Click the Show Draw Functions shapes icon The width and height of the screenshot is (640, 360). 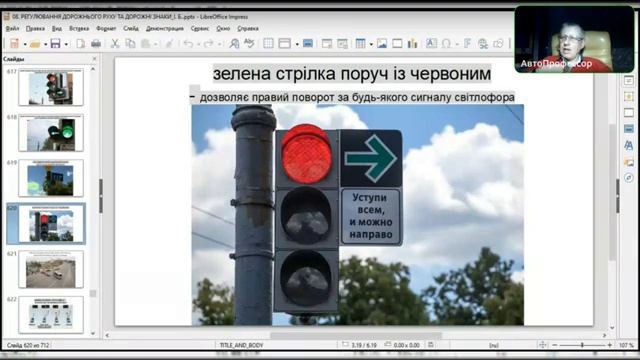click(x=498, y=43)
